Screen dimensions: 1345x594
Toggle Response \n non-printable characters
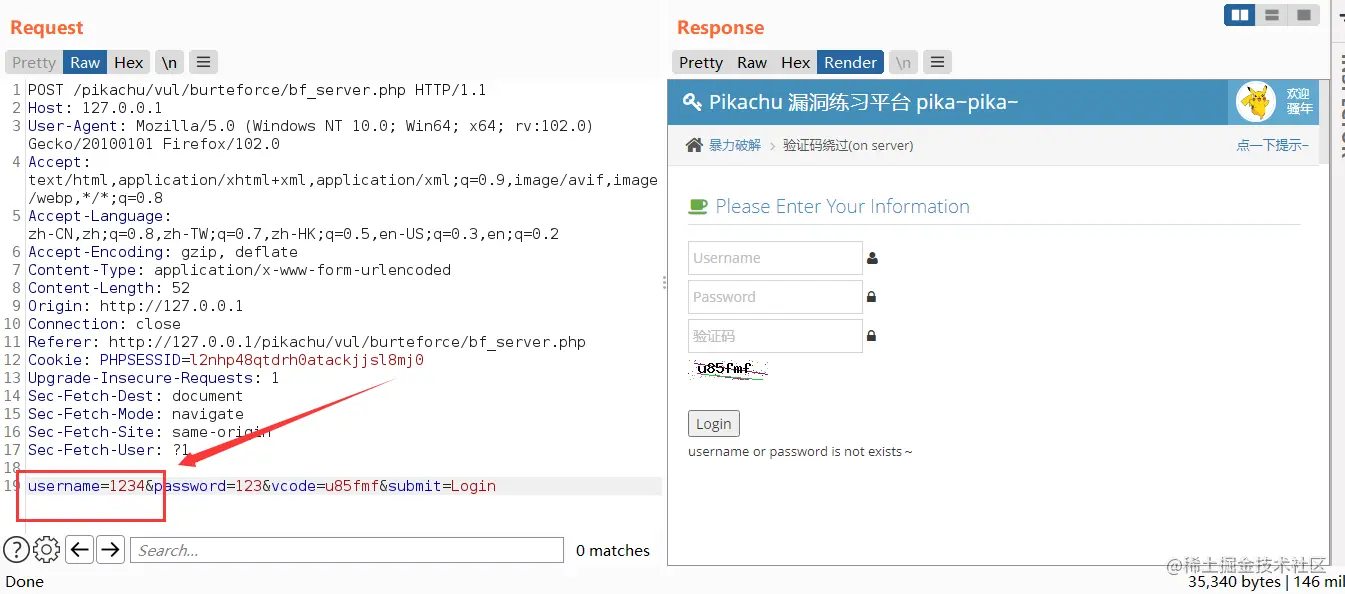[x=903, y=62]
